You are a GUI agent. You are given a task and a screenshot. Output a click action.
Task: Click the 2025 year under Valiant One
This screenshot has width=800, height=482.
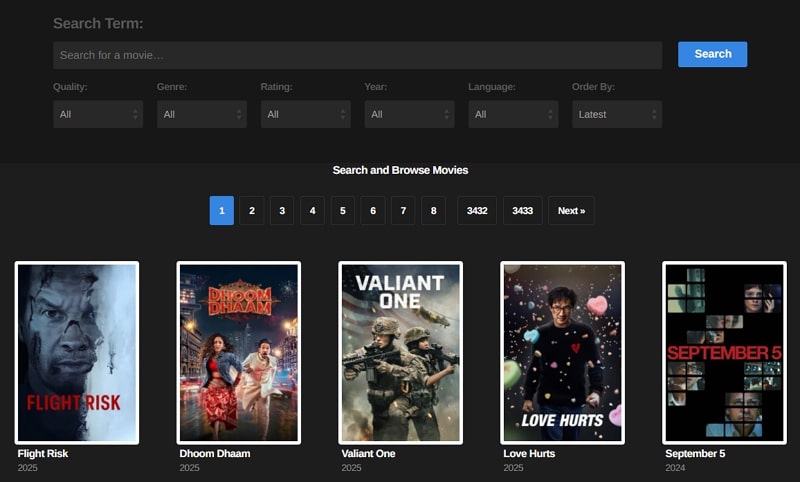click(352, 468)
